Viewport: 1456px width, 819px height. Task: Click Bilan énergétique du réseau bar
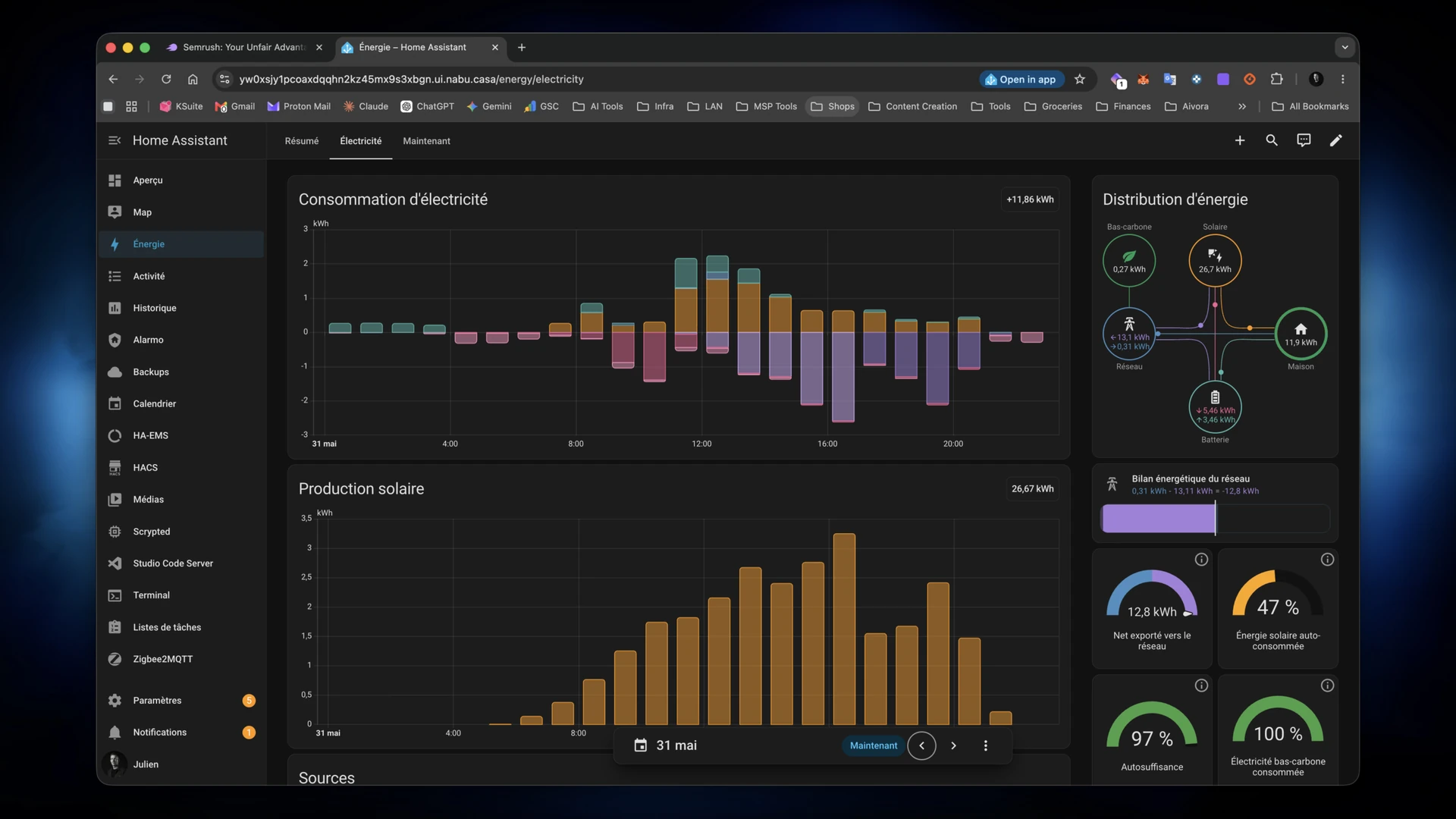click(x=1215, y=519)
